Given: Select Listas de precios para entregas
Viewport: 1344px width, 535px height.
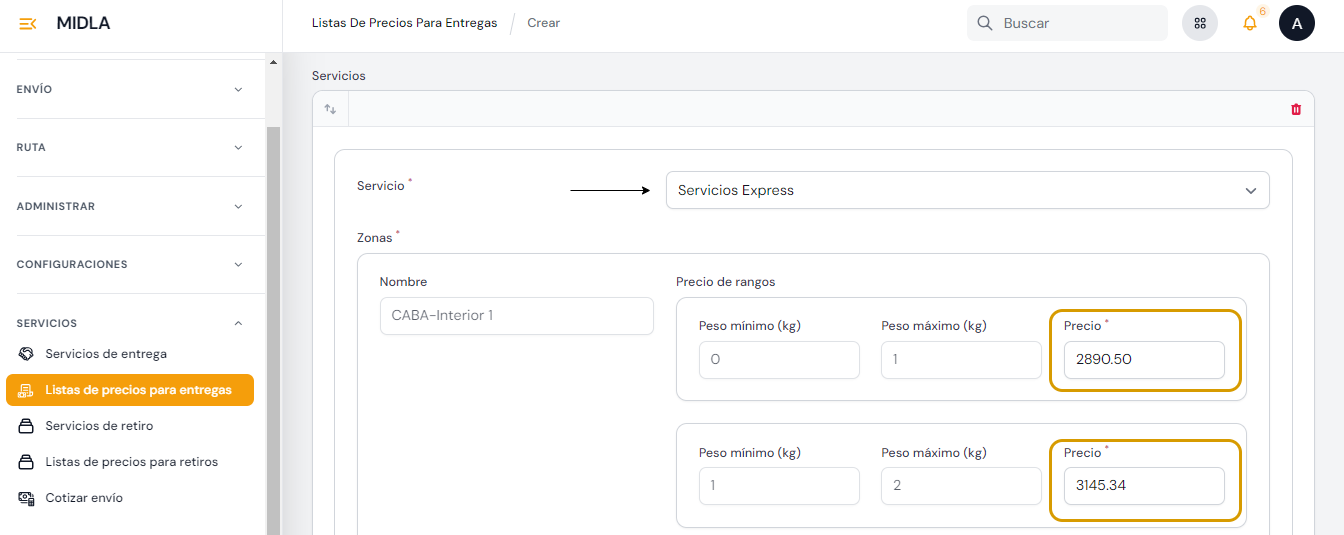Looking at the screenshot, I should click(130, 390).
